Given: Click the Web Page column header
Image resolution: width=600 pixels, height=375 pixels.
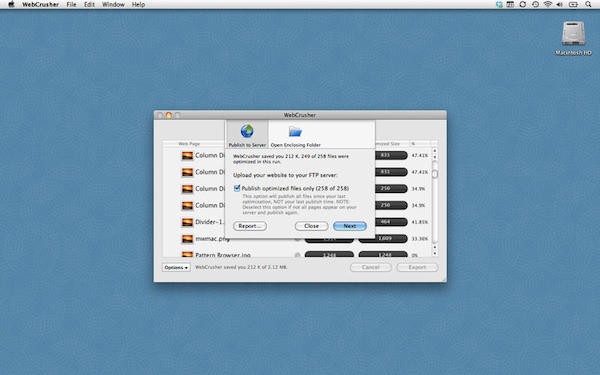Looking at the screenshot, I should tap(189, 143).
